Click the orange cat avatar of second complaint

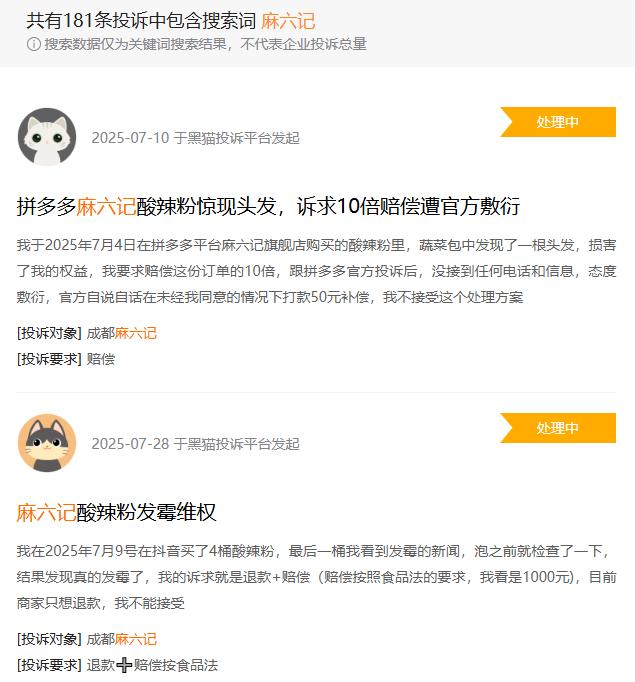[x=47, y=443]
